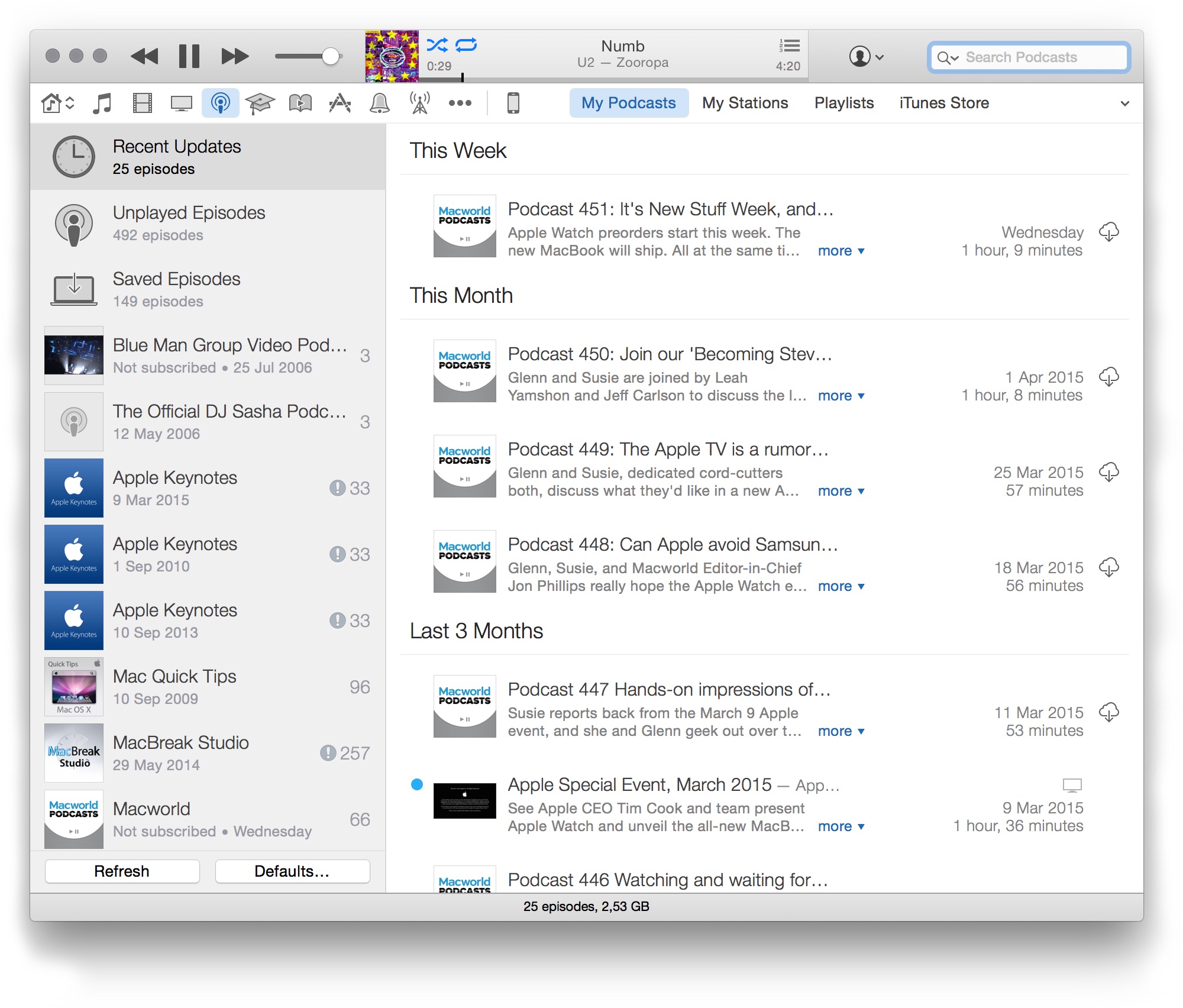Open the account user menu
The height and width of the screenshot is (1008, 1183).
pyautogui.click(x=866, y=57)
